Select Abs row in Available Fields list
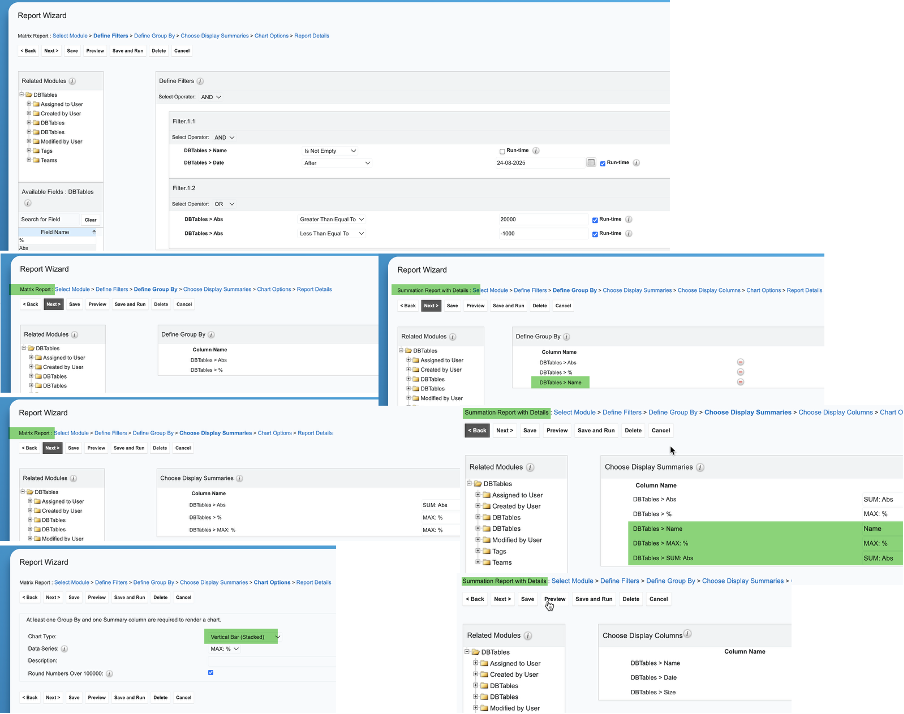Image resolution: width=904 pixels, height=714 pixels. 57,248
